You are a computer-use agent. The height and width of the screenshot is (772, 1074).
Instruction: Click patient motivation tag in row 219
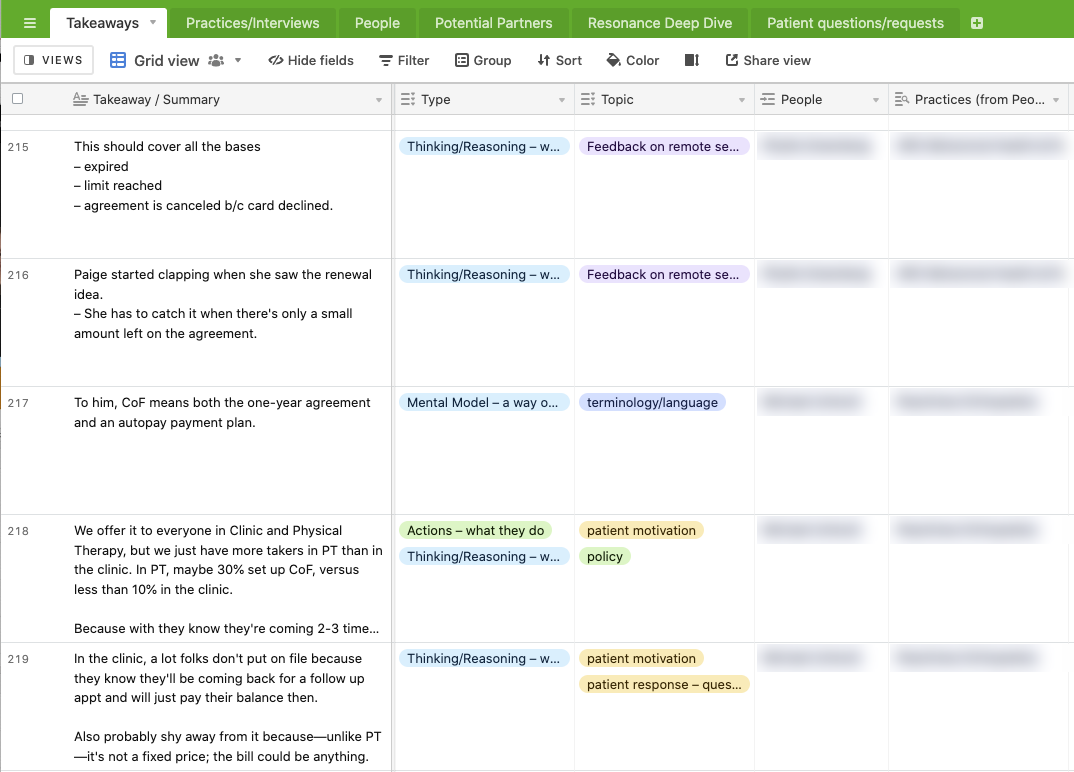(x=641, y=659)
